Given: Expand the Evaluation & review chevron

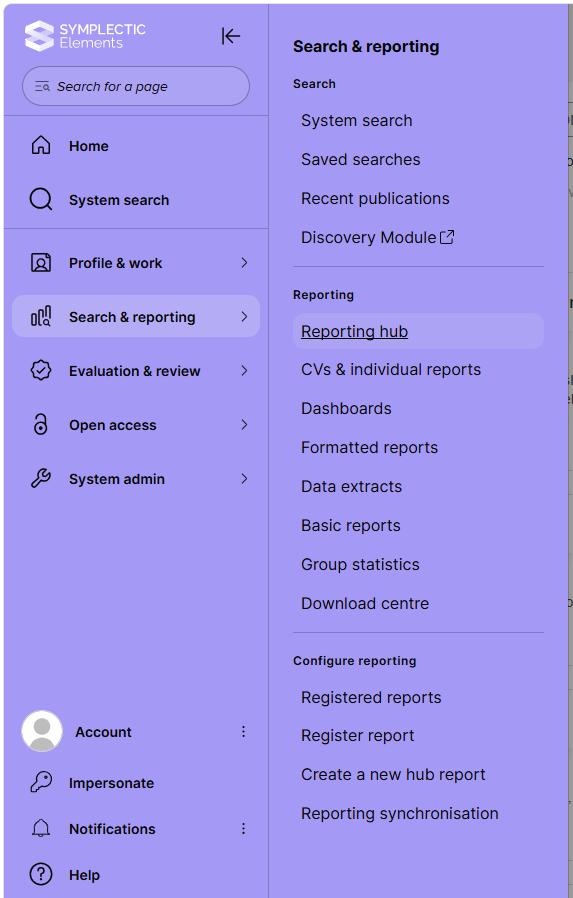Looking at the screenshot, I should coord(244,371).
